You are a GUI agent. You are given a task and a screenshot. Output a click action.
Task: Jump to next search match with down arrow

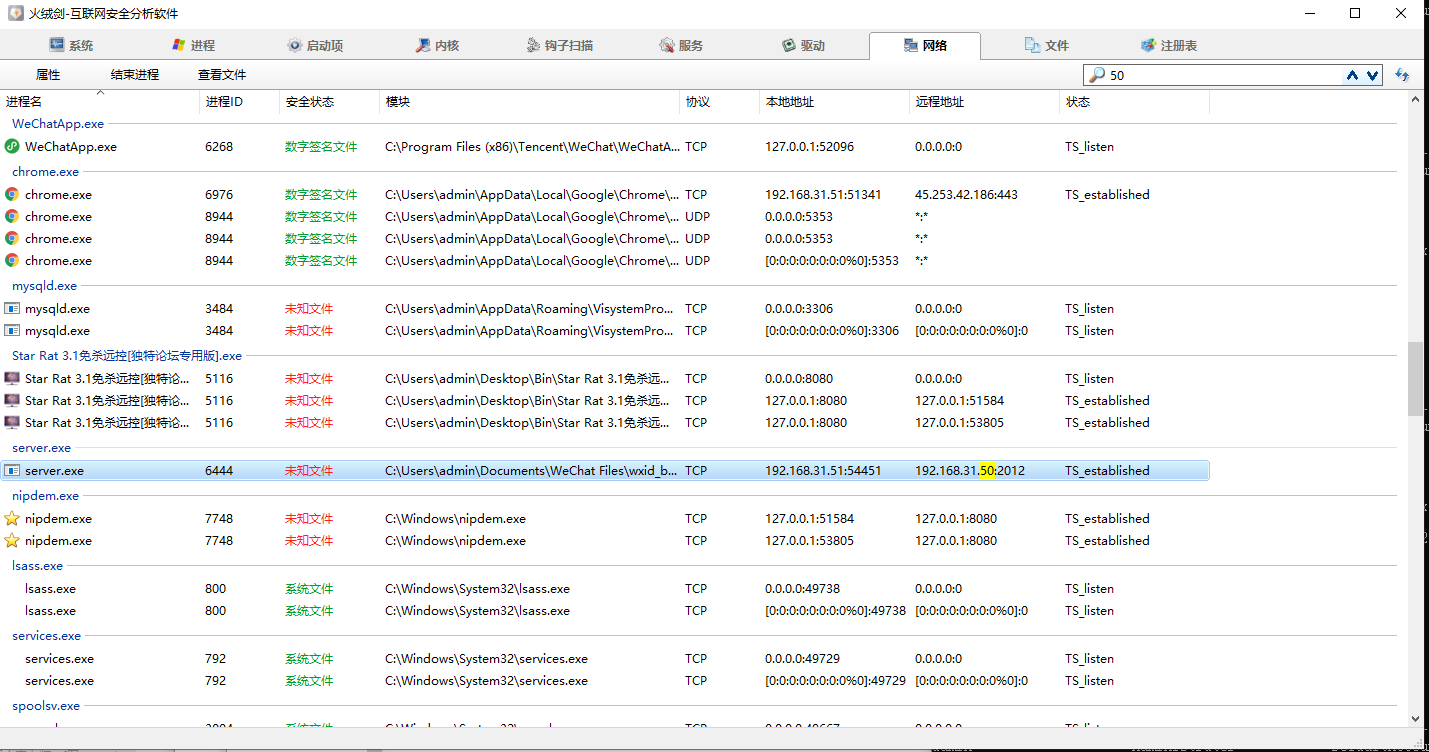[x=1372, y=75]
